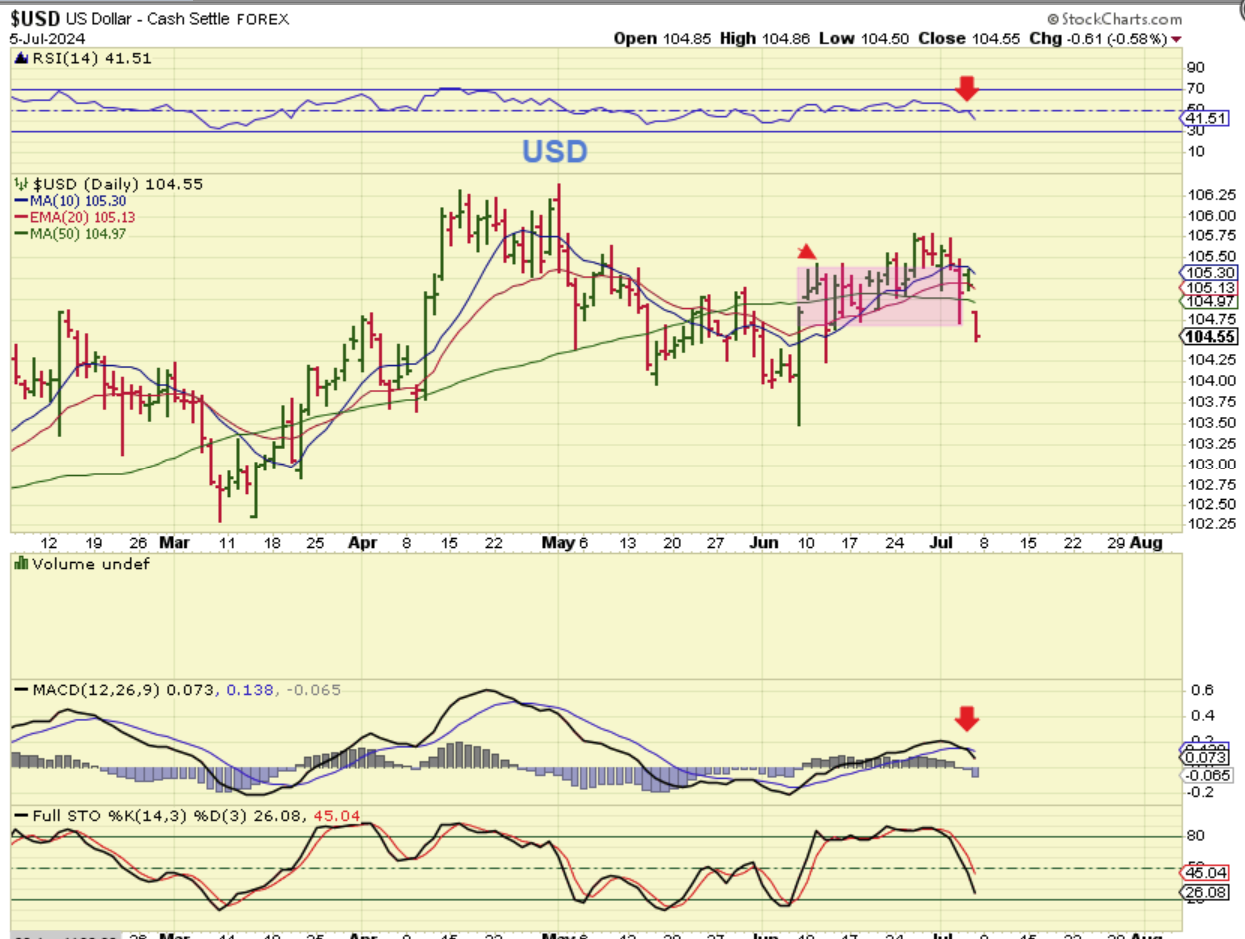Click the red down-triangle beside the Chg value

tap(1175, 39)
